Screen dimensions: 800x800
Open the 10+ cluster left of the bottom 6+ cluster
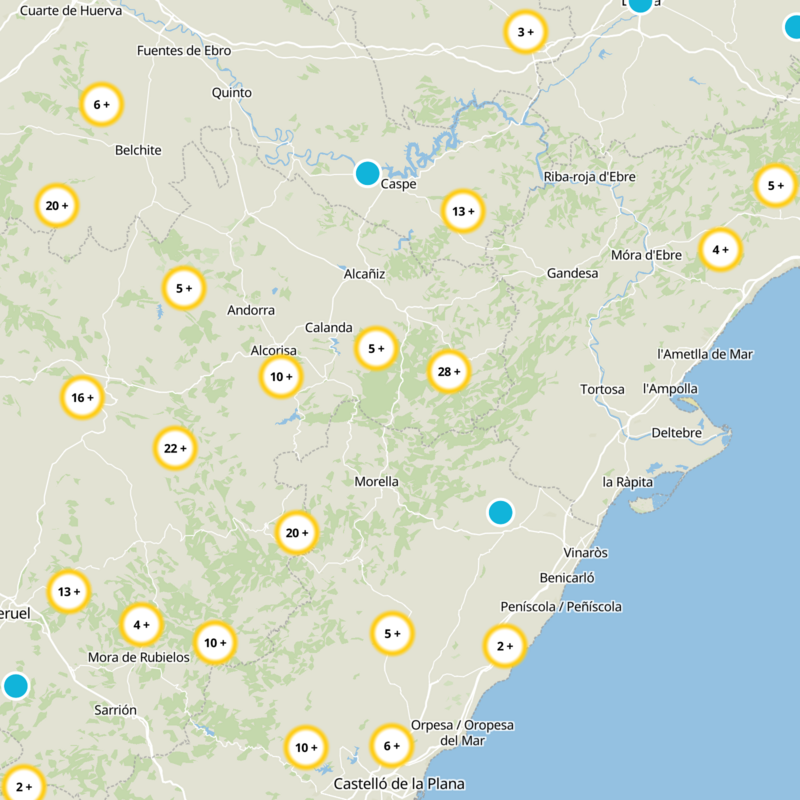pyautogui.click(x=306, y=747)
